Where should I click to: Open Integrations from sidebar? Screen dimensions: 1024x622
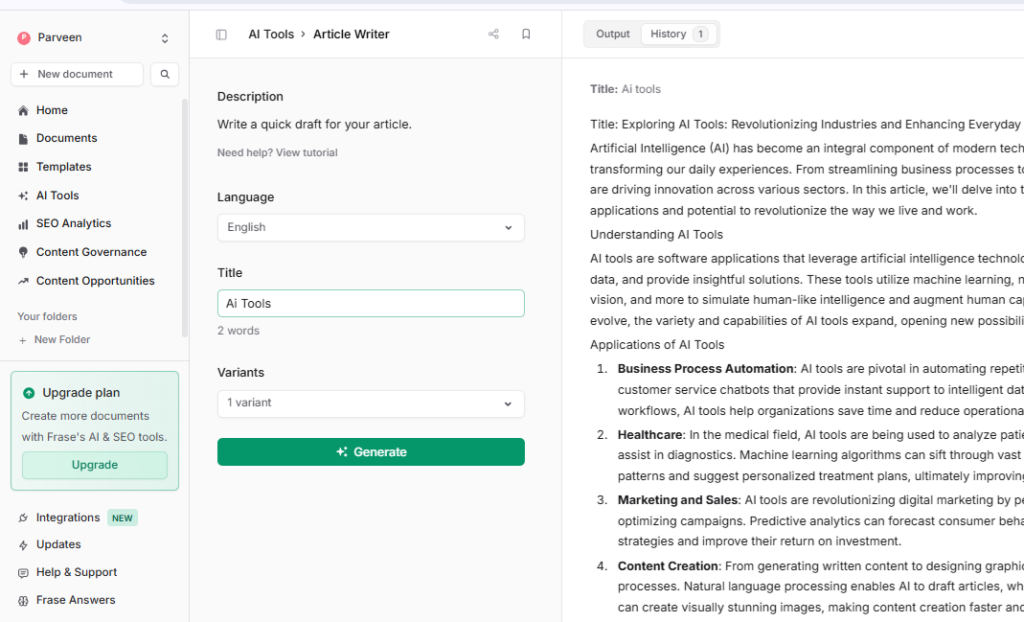click(68, 518)
